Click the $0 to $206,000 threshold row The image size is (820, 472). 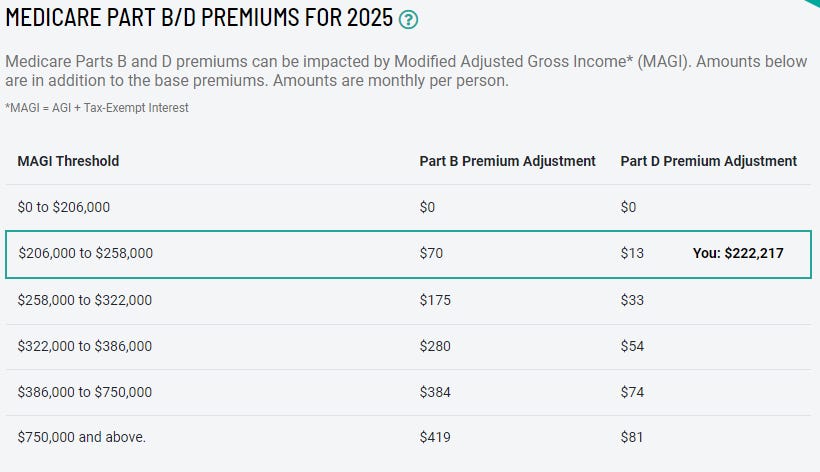tap(408, 208)
